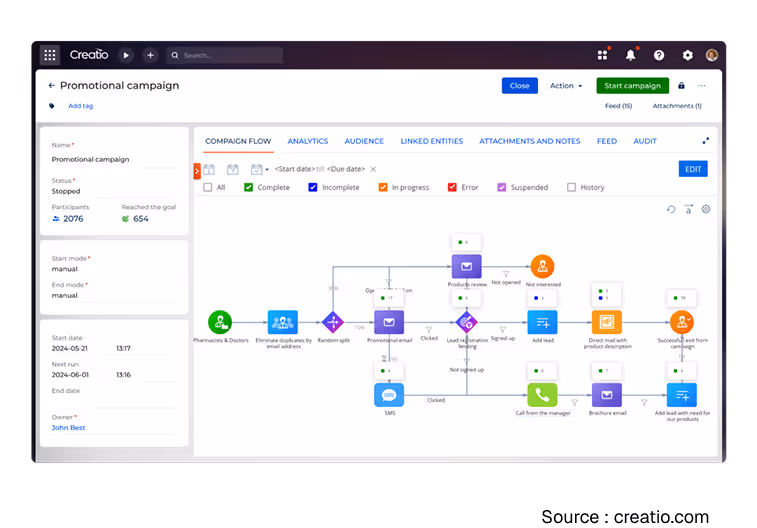Click the run process play button
The image size is (757, 528).
126,56
